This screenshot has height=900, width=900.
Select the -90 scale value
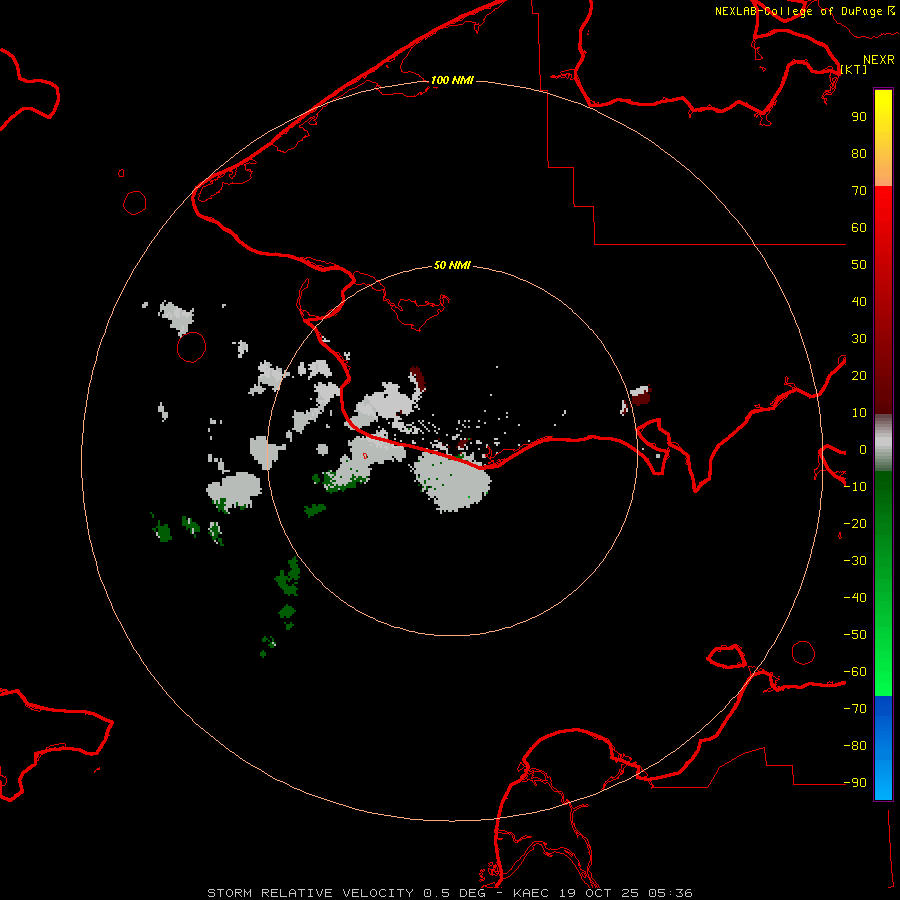coord(855,783)
